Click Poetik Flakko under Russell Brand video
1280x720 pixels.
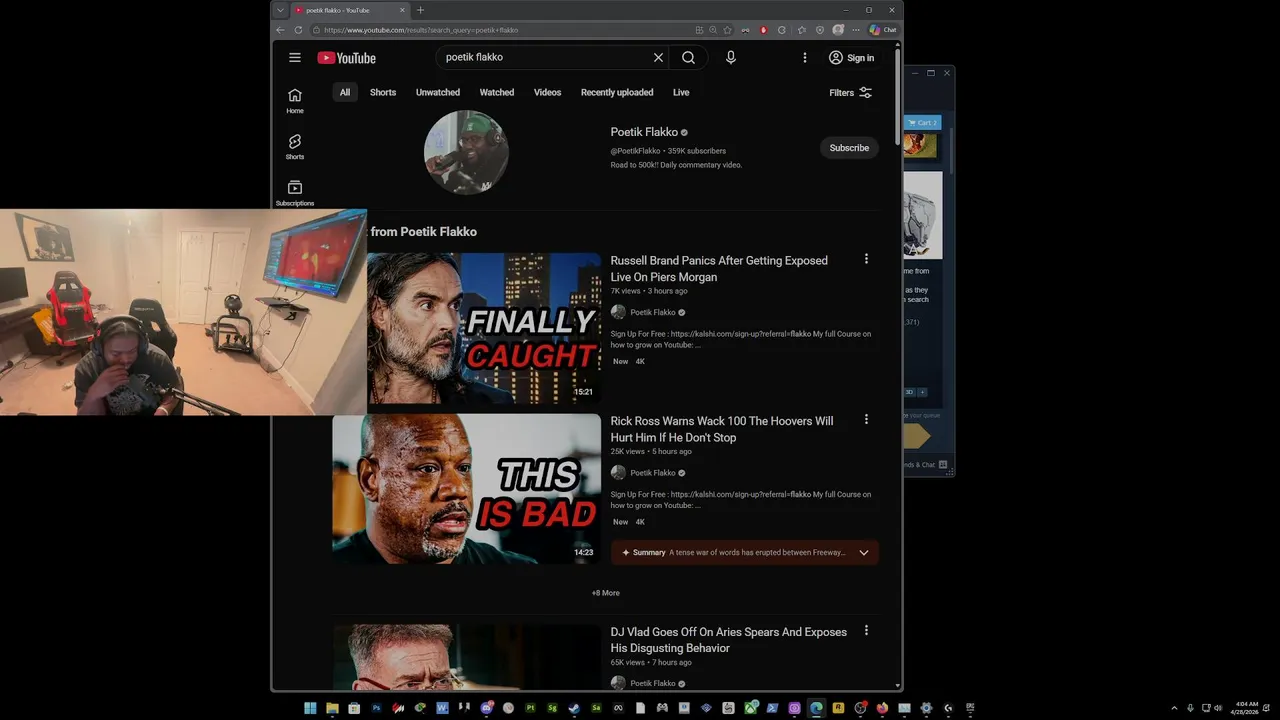(x=652, y=312)
